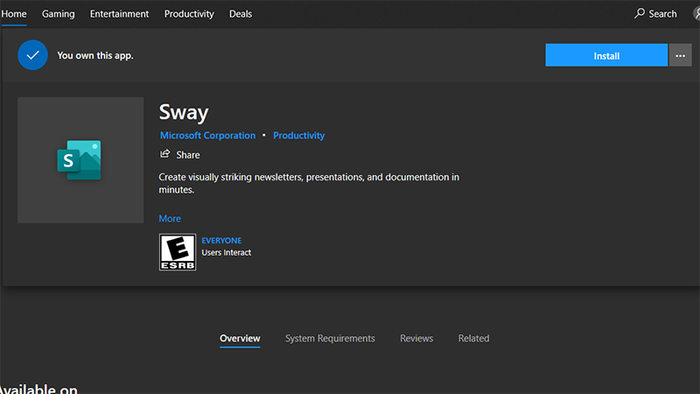Viewport: 700px width, 394px height.
Task: Click the Share arrow icon
Action: point(165,154)
